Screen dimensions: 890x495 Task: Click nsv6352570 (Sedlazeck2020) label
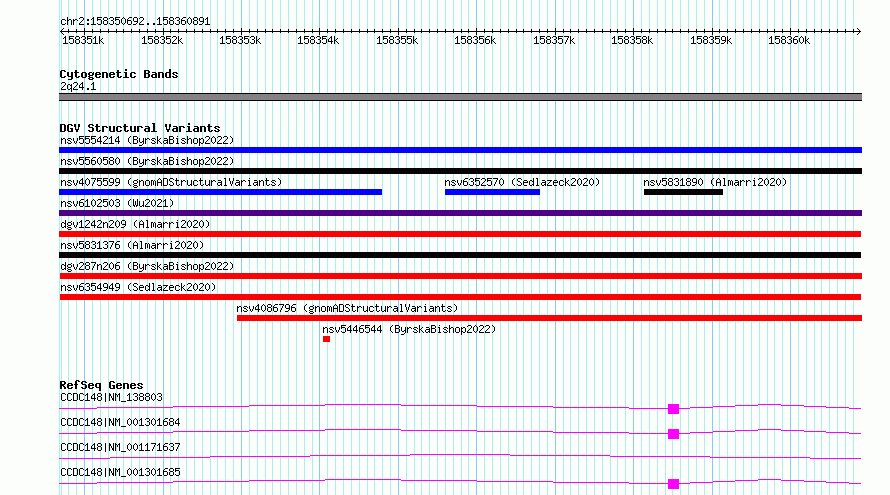pos(522,182)
